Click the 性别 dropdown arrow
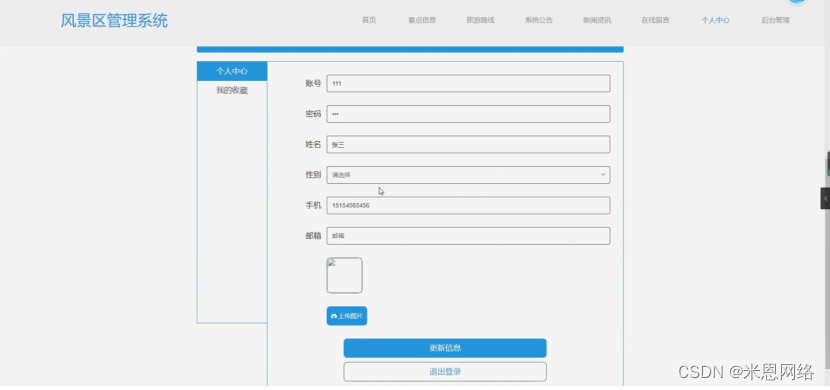The image size is (830, 390). point(602,175)
